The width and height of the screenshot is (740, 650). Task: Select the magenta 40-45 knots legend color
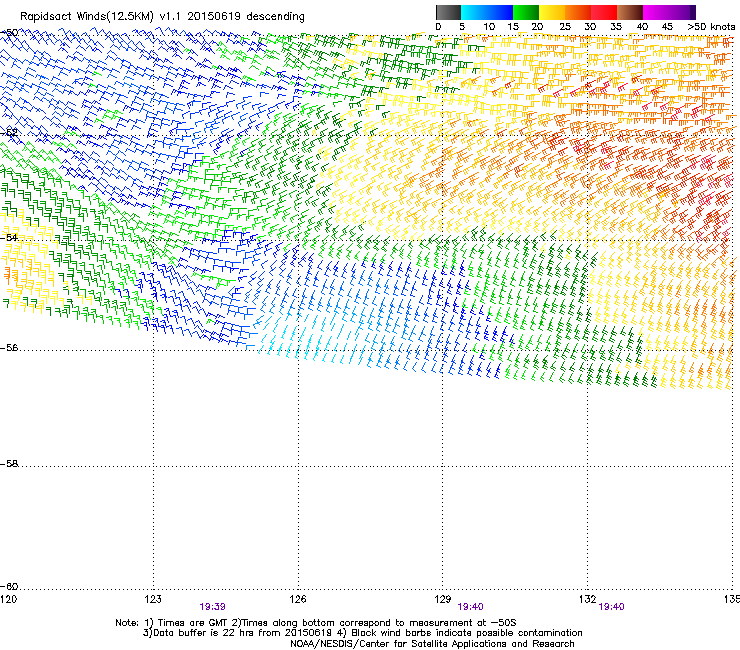[656, 12]
